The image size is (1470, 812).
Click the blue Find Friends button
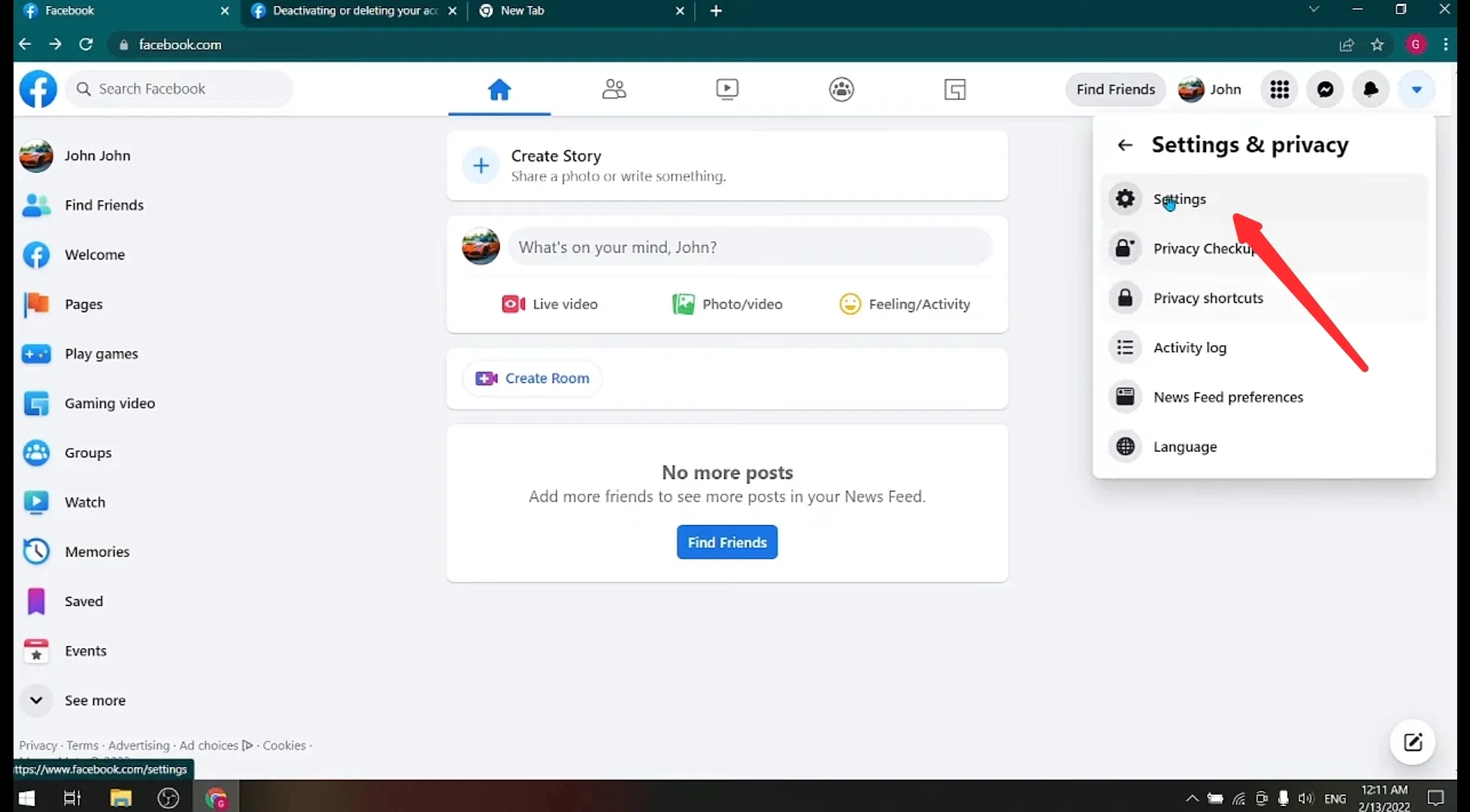coord(727,542)
